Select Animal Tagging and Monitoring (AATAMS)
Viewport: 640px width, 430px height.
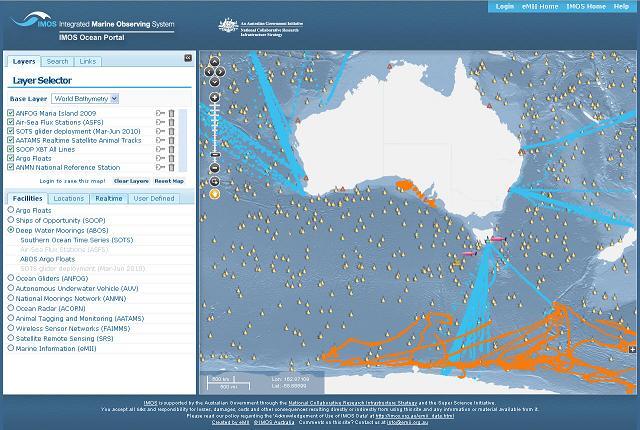tap(11, 317)
